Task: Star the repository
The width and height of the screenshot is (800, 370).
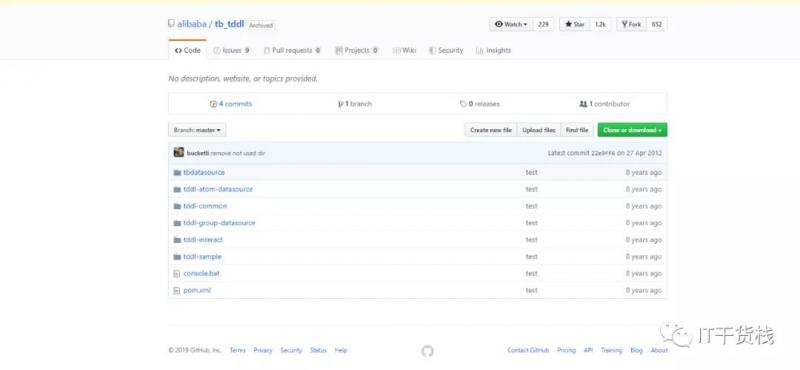Action: pyautogui.click(x=574, y=24)
